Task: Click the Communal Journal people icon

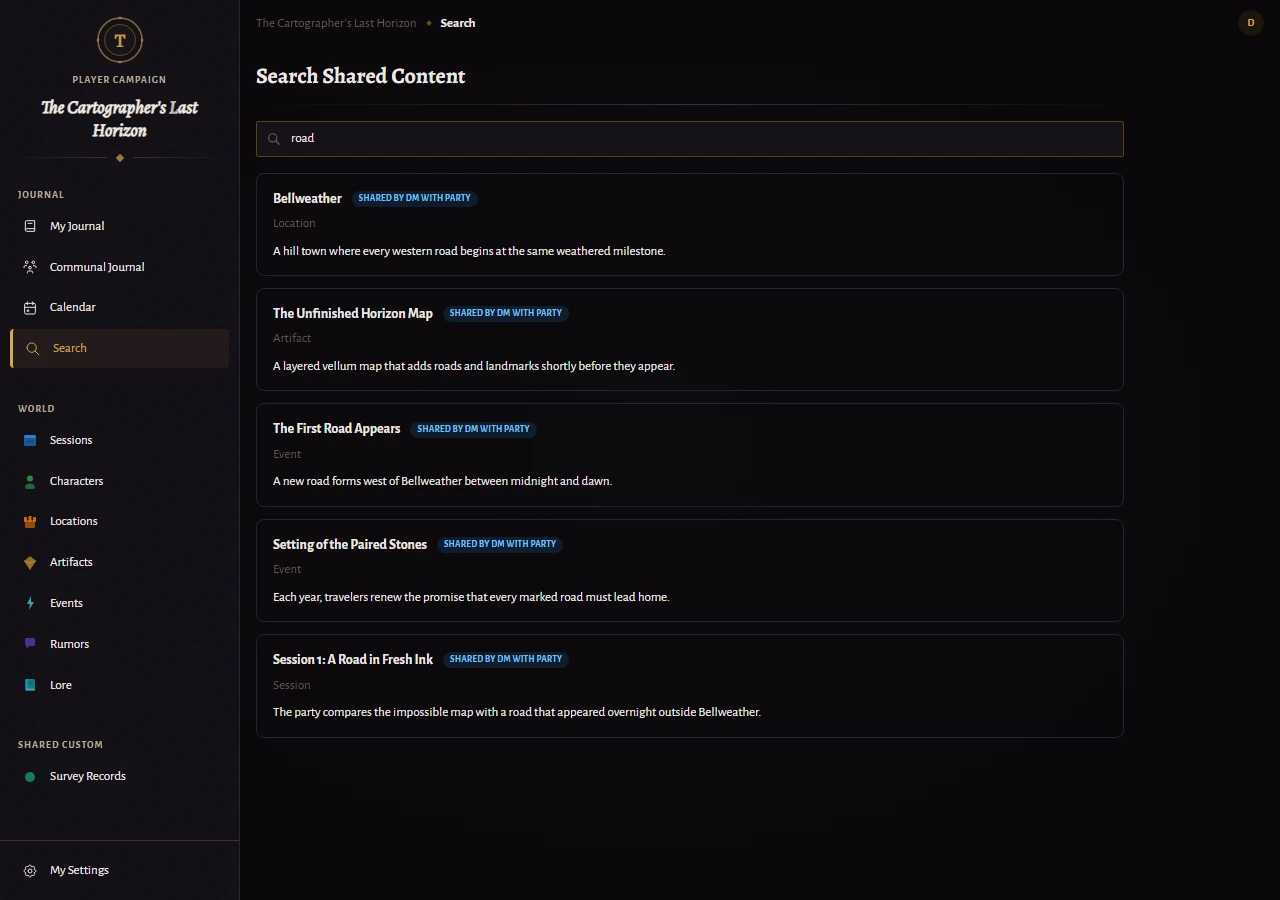Action: [30, 267]
